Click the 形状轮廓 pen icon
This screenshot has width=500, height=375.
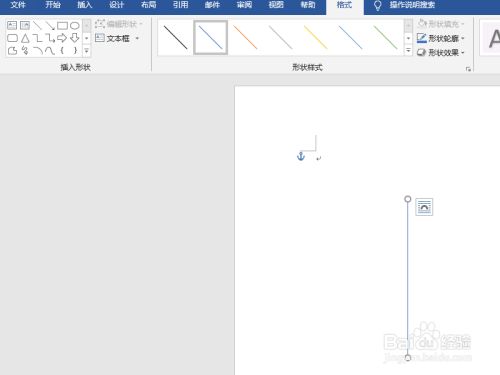click(x=422, y=38)
